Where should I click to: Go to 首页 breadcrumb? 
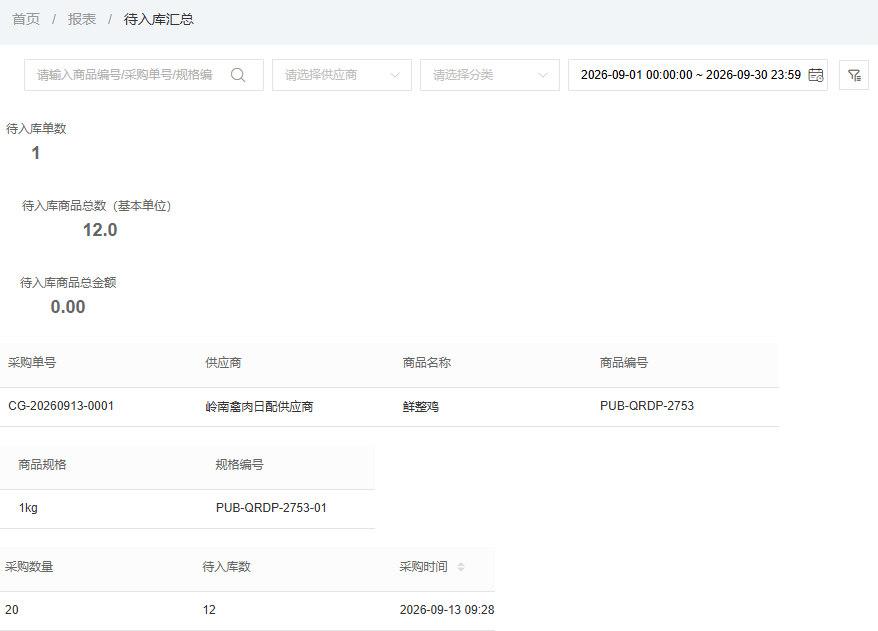pyautogui.click(x=26, y=19)
